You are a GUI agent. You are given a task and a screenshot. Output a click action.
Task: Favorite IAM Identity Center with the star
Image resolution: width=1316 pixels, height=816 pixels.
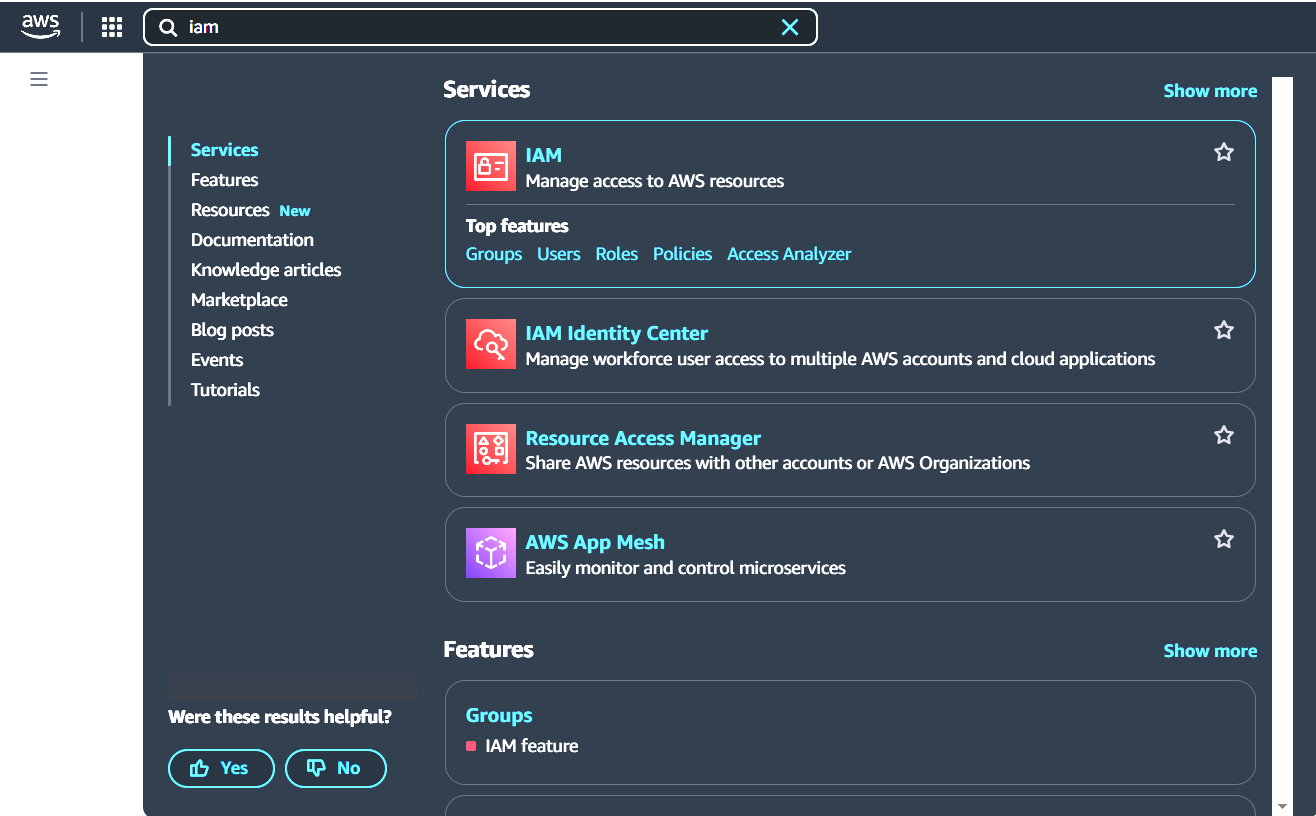click(1224, 330)
